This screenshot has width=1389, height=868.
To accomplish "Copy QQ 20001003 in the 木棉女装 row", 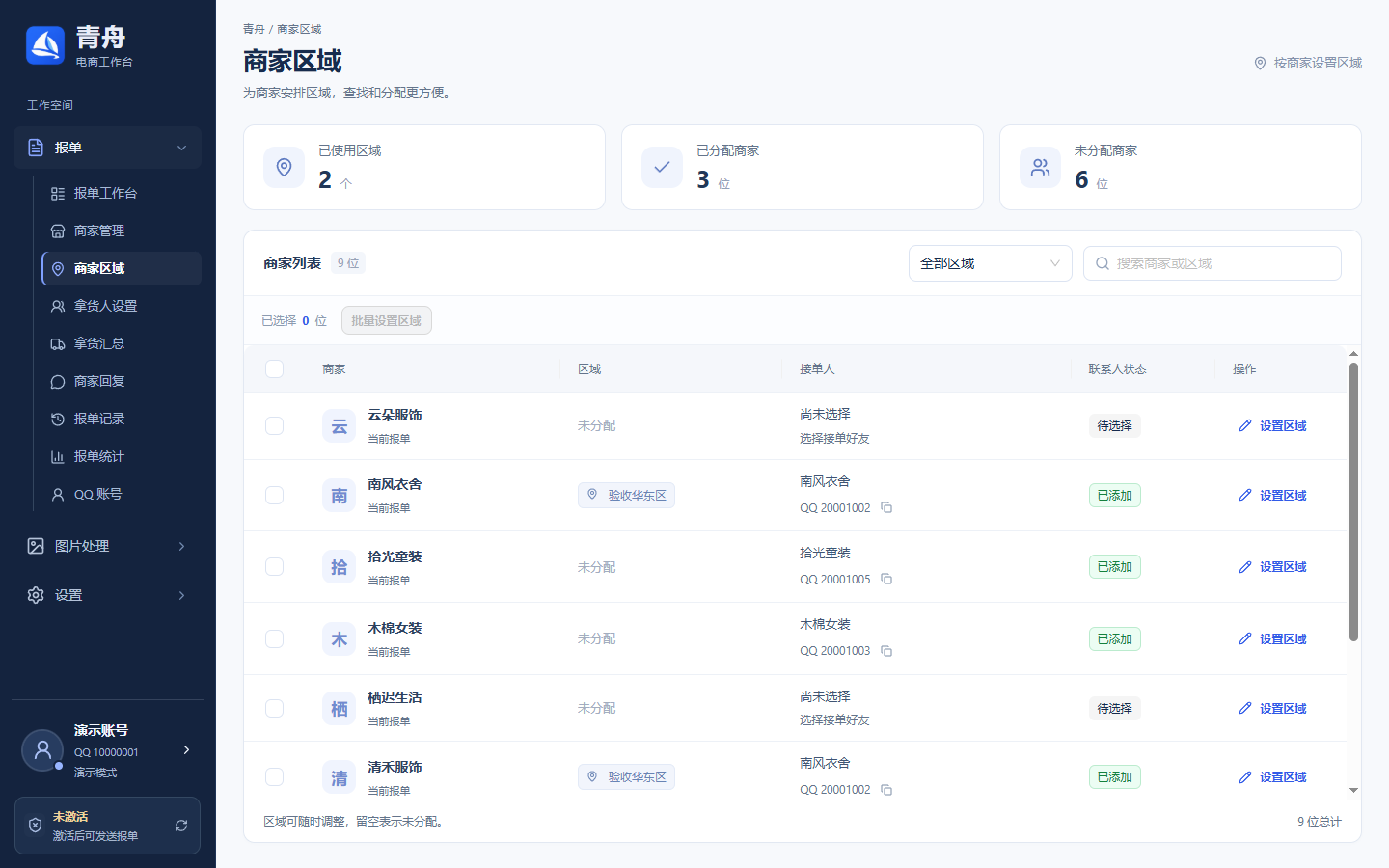I will click(x=886, y=651).
